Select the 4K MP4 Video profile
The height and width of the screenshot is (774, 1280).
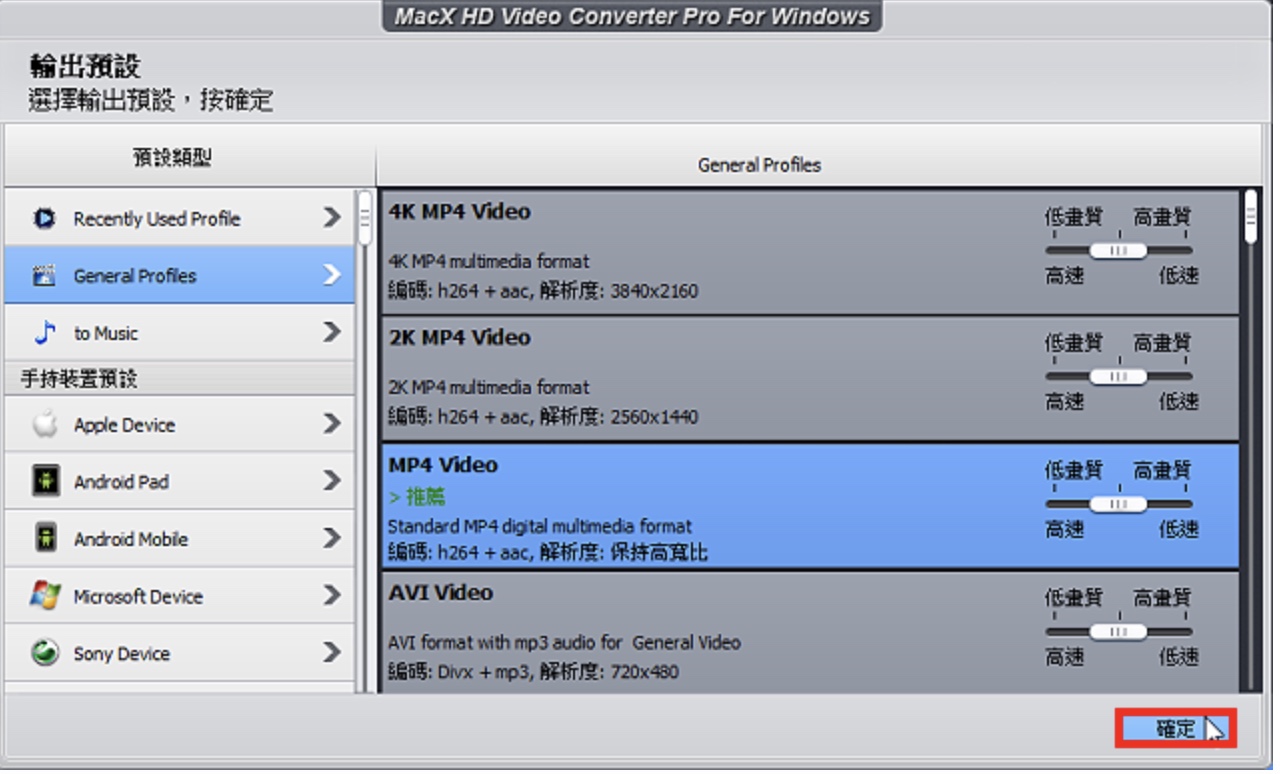click(810, 251)
